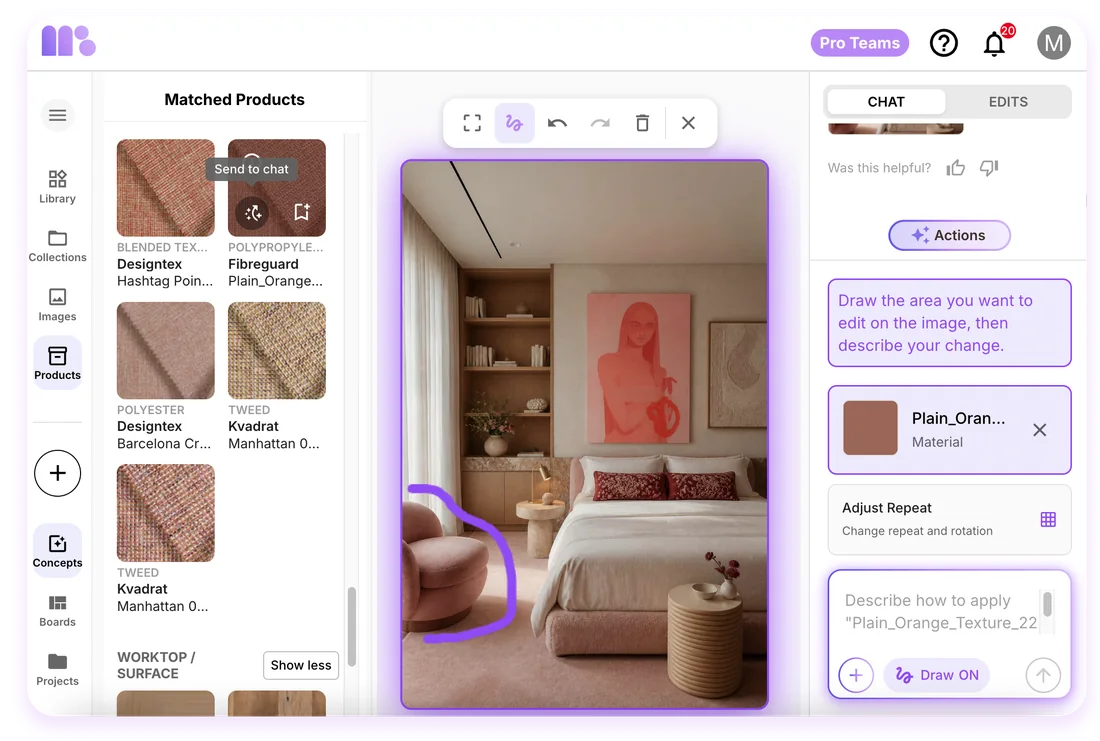The image size is (1100, 741).
Task: Open Adjust Repeat grid options
Action: click(x=1048, y=519)
